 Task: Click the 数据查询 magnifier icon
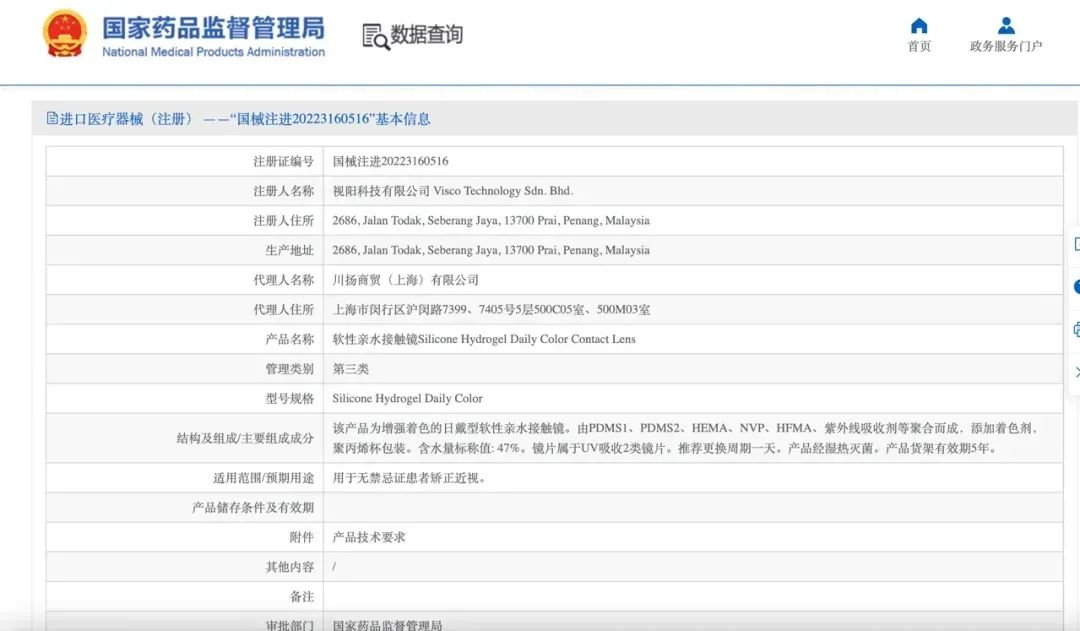pyautogui.click(x=372, y=36)
